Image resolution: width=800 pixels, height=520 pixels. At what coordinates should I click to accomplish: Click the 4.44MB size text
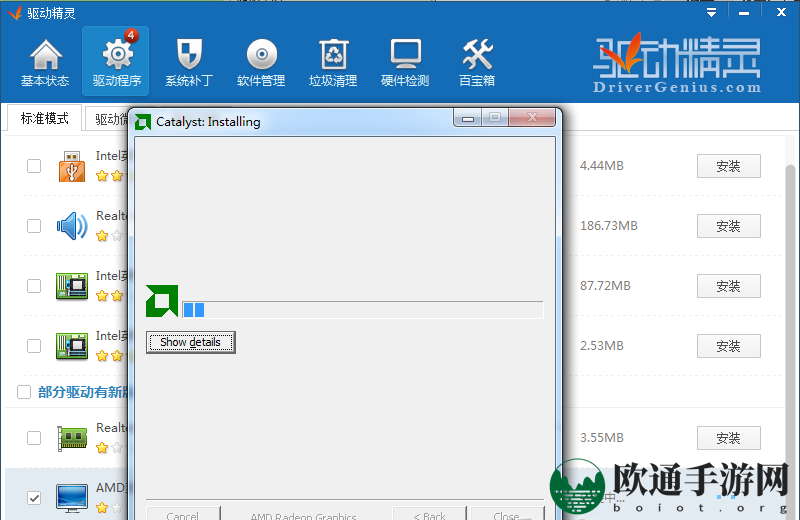pyautogui.click(x=602, y=166)
